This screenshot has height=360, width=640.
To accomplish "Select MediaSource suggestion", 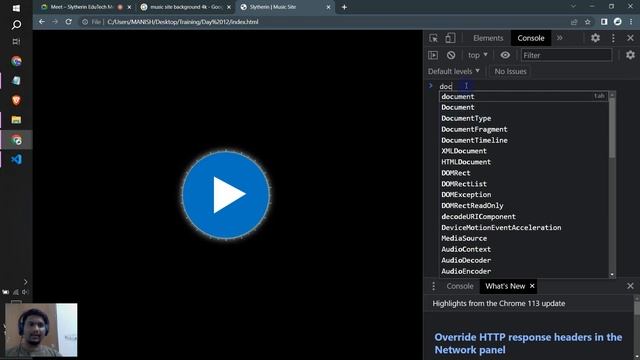I will pos(524,238).
